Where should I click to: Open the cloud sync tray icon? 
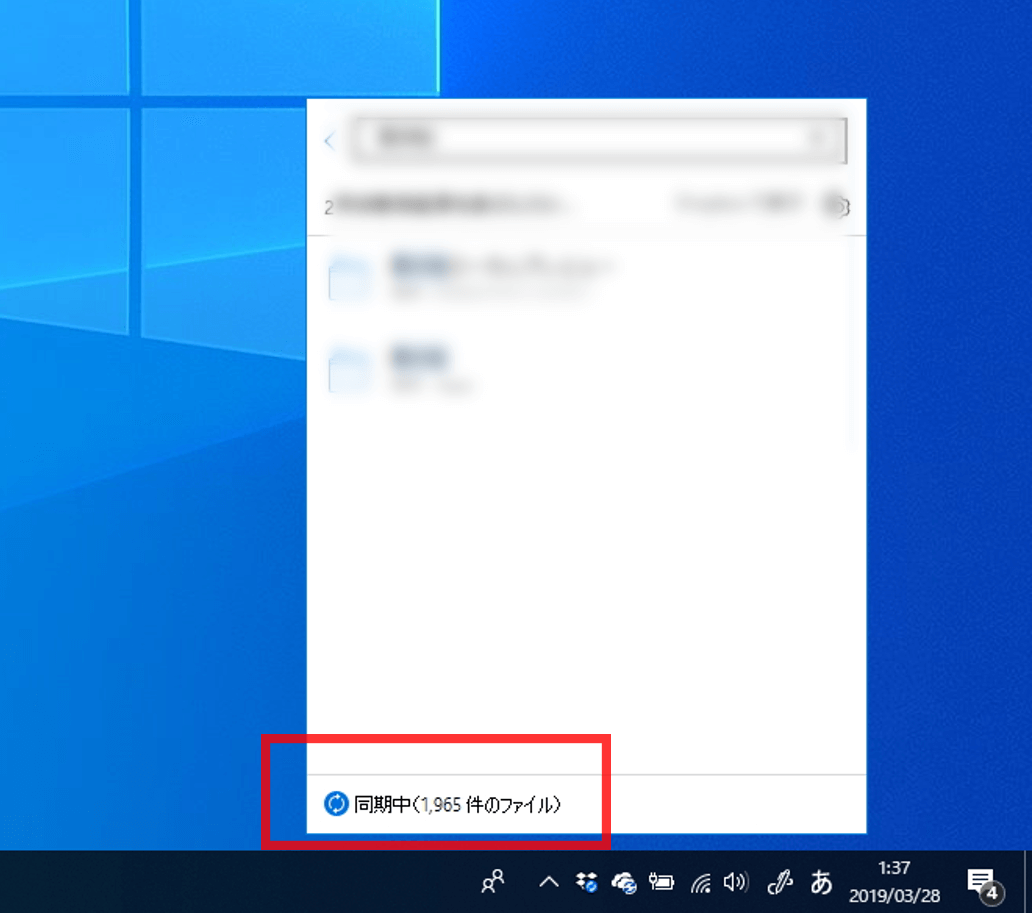coord(624,883)
